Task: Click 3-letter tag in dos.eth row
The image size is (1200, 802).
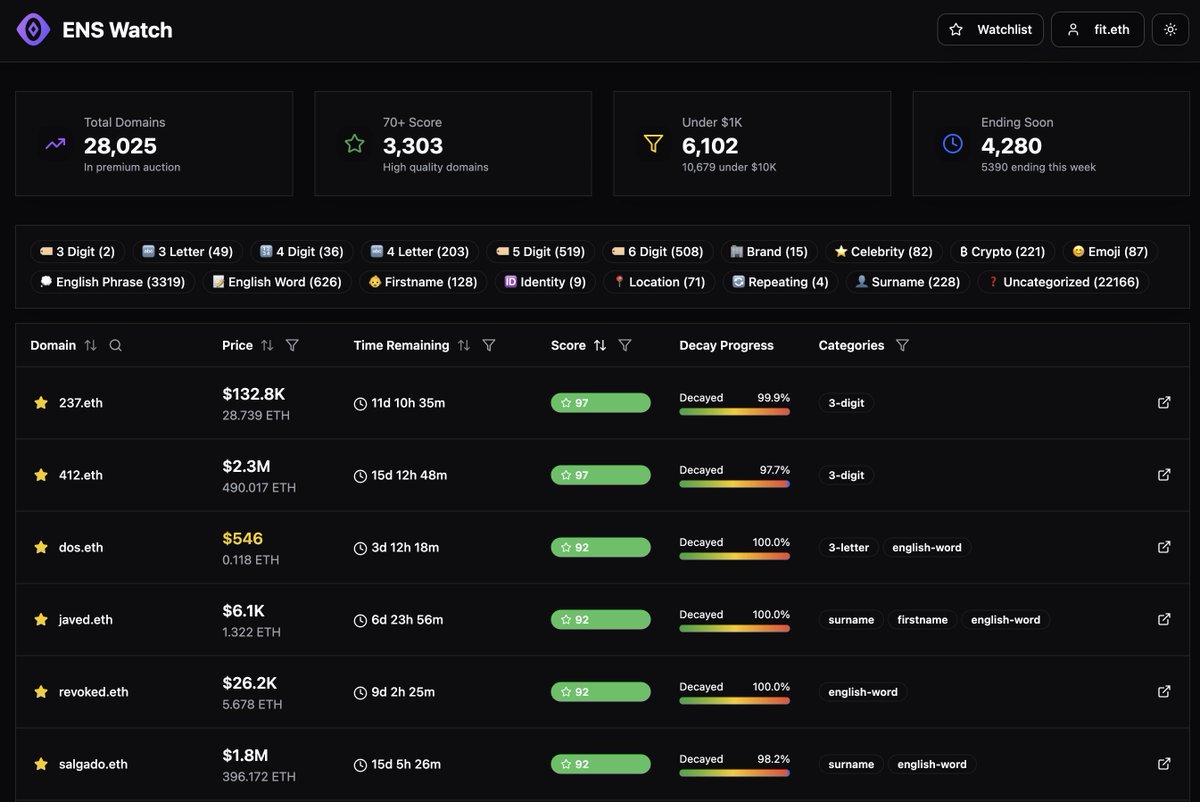Action: (848, 547)
